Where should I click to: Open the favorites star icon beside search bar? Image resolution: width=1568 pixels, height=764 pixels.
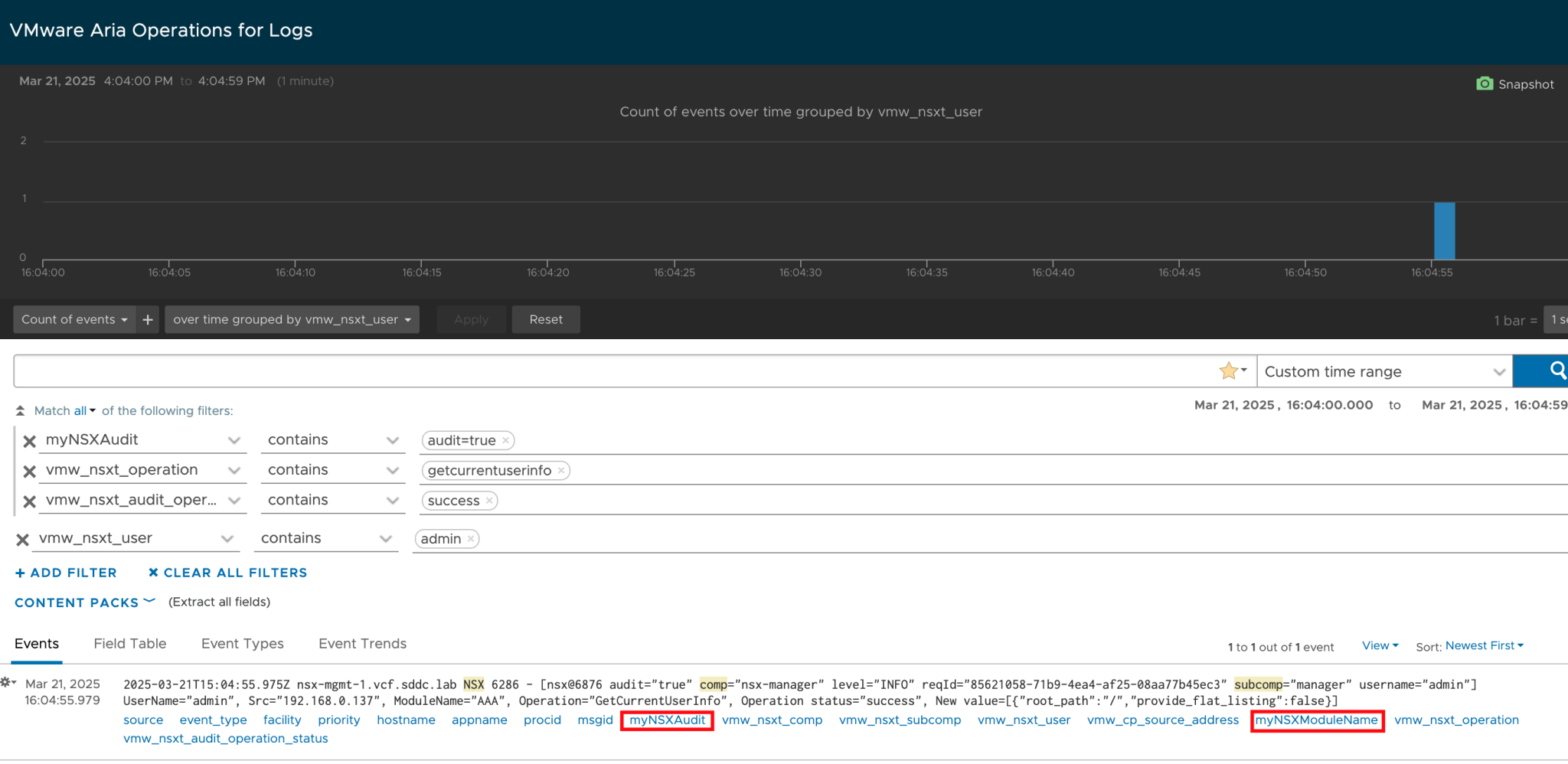tap(1229, 371)
